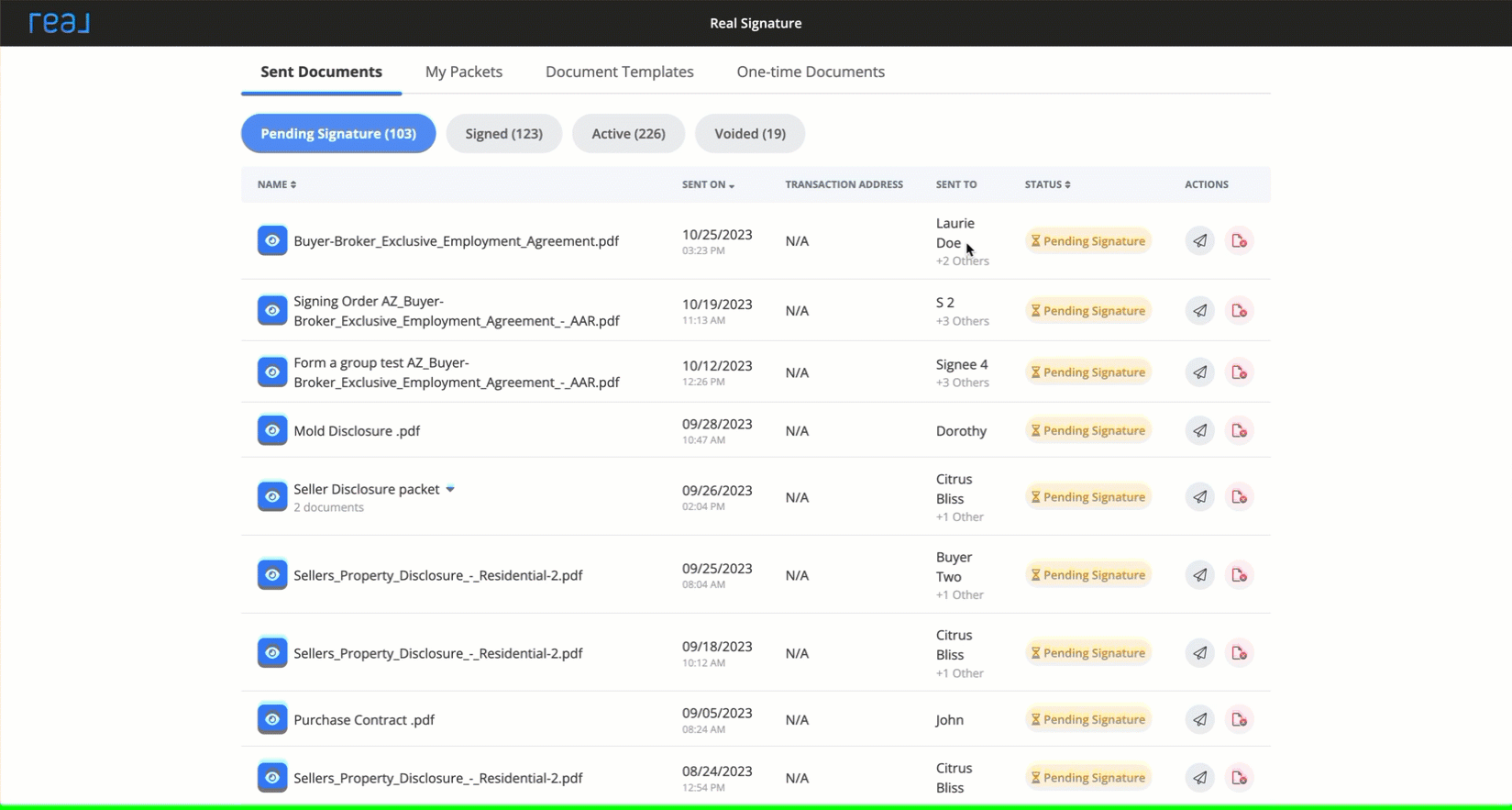This screenshot has height=810, width=1512.
Task: Preview the 09/25/2023 Sellers_Property_Disclosure document
Action: coord(272,575)
